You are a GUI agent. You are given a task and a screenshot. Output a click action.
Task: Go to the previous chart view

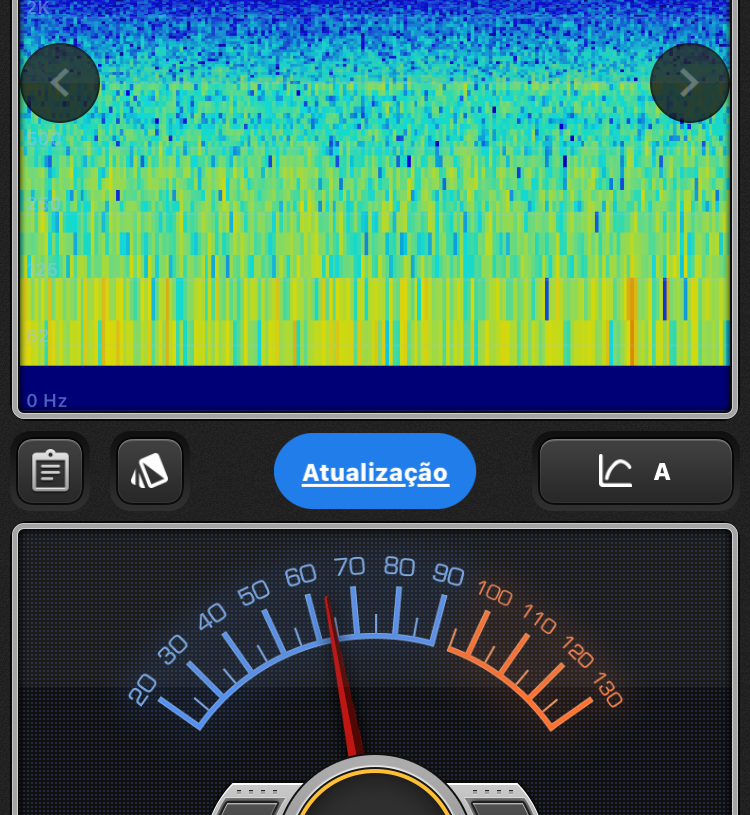point(60,83)
